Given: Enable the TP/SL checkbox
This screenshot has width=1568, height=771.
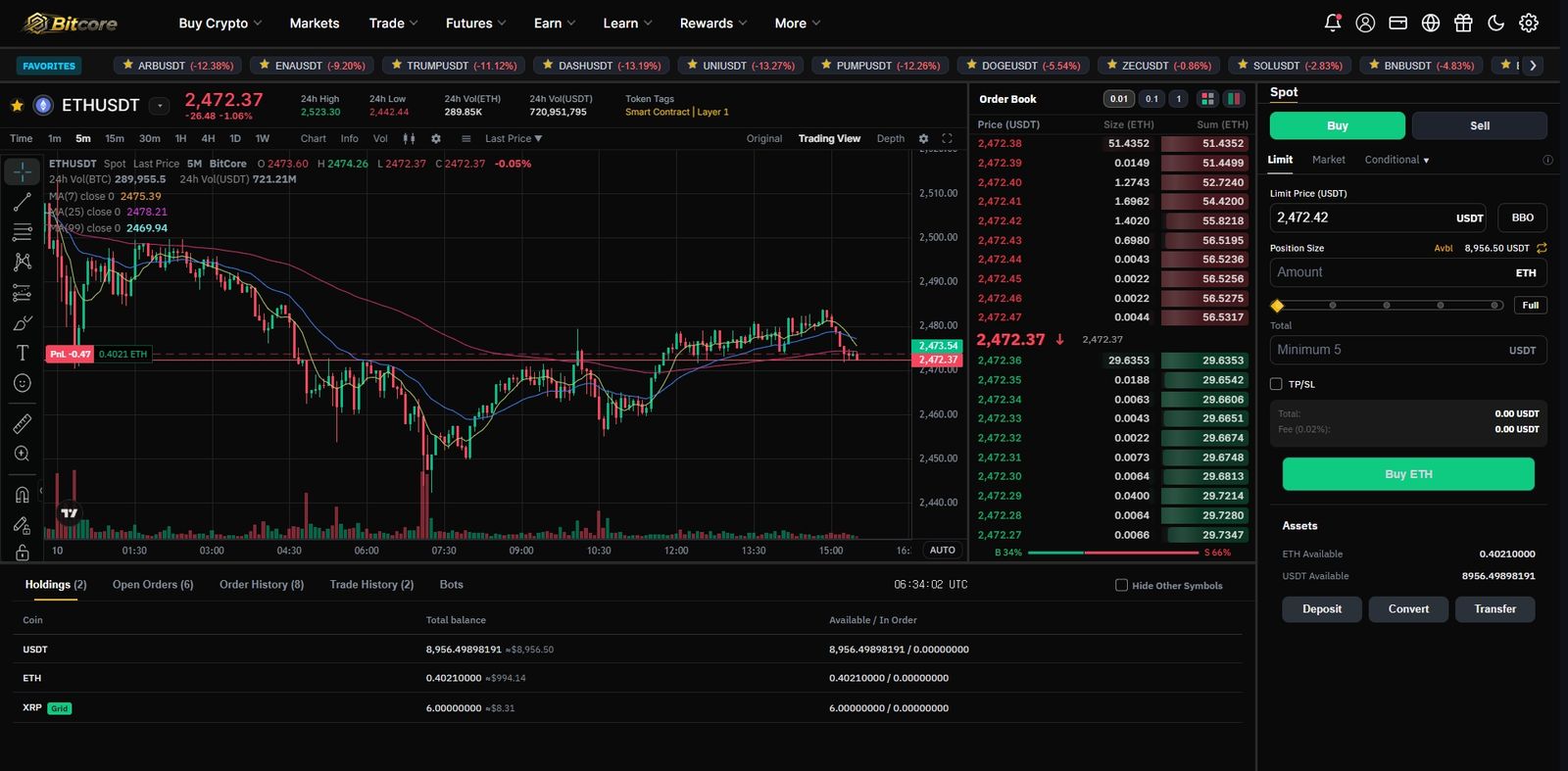Looking at the screenshot, I should 1276,384.
